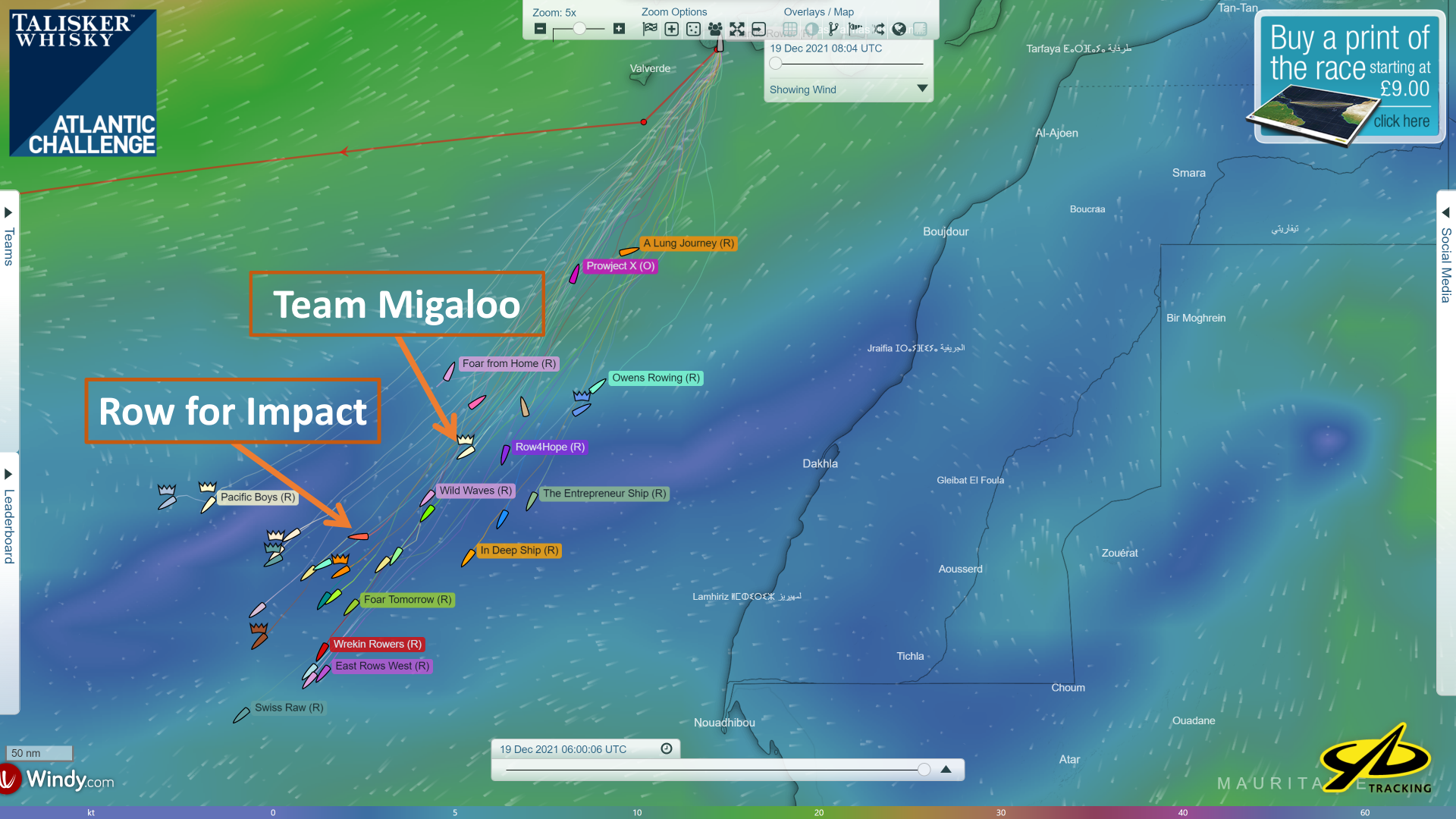The height and width of the screenshot is (819, 1456).
Task: Click the dice random zoom icon
Action: click(693, 29)
